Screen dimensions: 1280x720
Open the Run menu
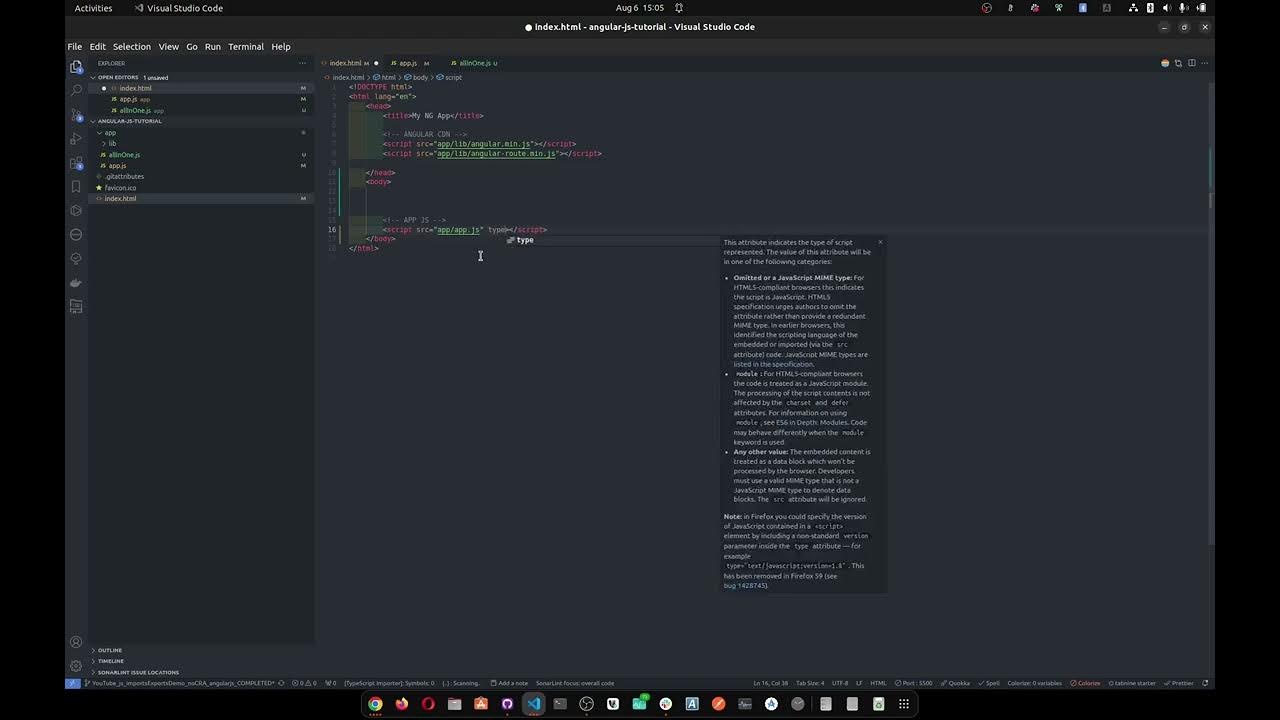pos(212,46)
